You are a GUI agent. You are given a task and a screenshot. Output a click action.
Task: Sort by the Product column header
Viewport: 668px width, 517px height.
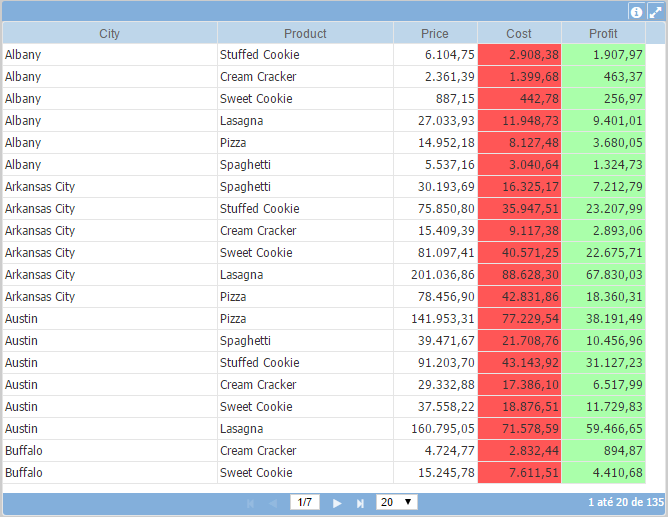click(x=305, y=34)
